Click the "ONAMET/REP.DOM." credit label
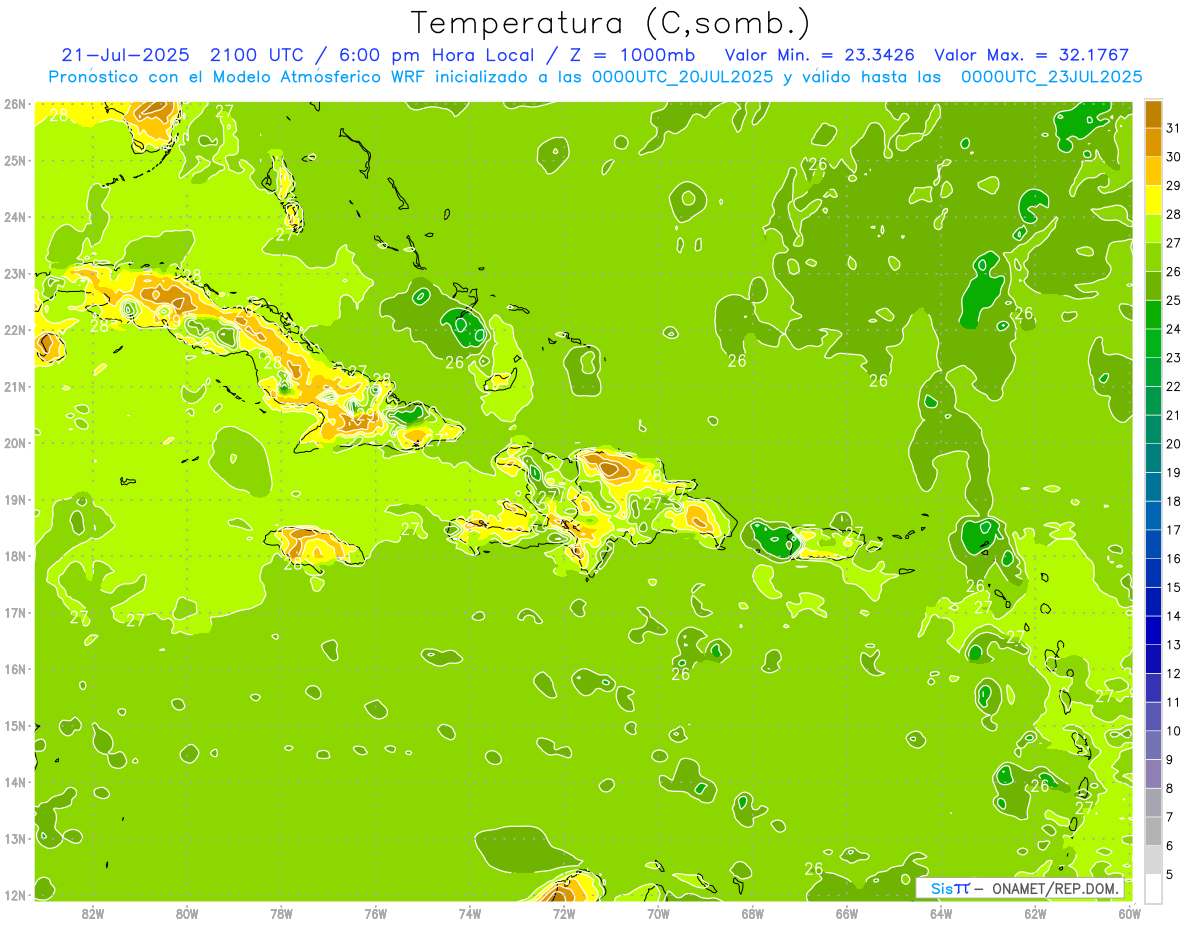This screenshot has width=1200, height=927. click(1055, 888)
